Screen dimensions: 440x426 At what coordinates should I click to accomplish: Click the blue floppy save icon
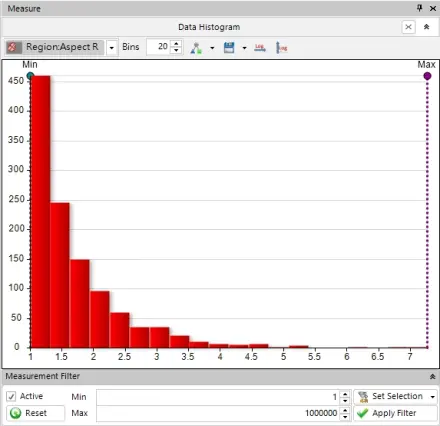pos(229,48)
